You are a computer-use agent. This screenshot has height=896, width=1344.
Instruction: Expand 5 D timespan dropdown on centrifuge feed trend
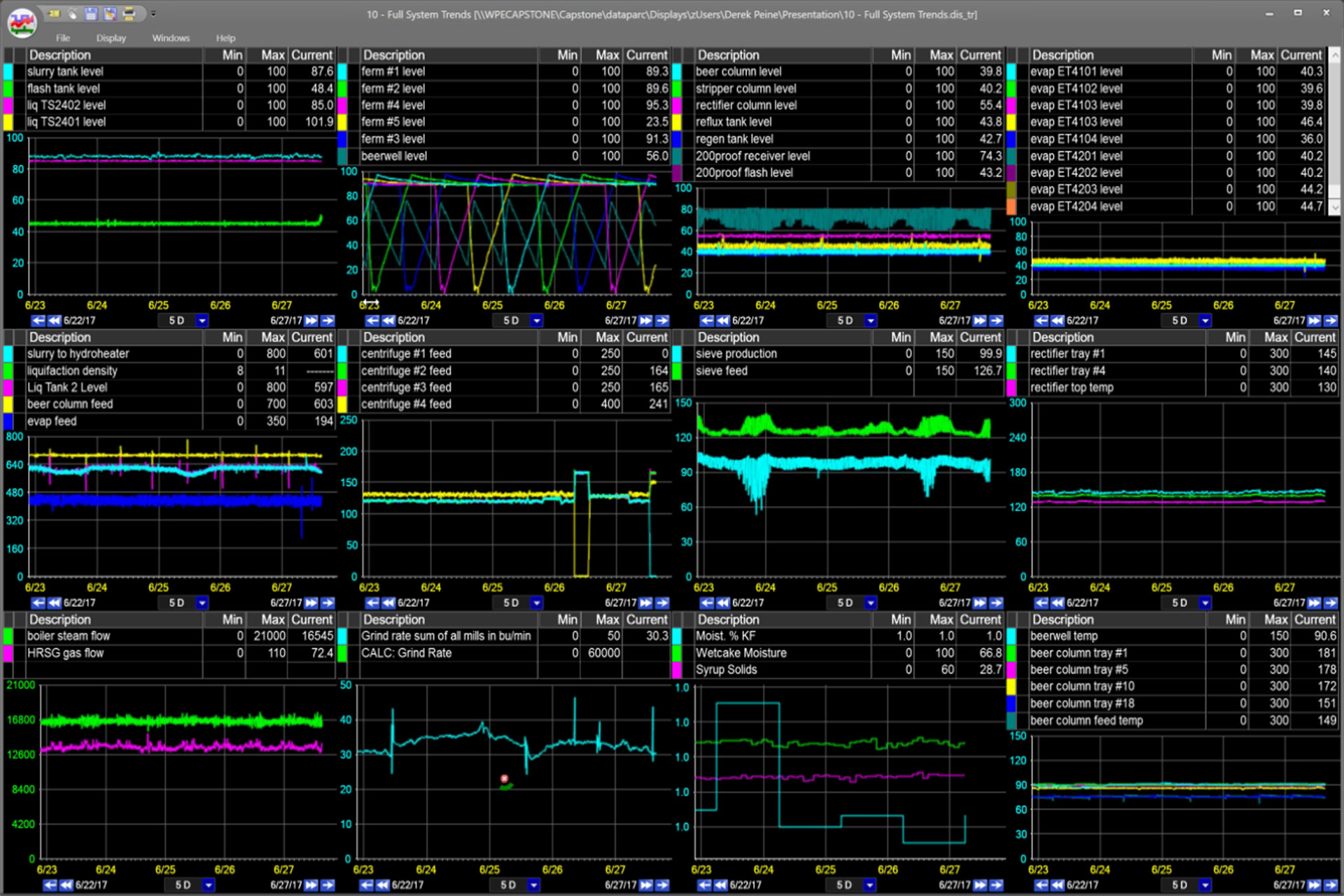point(537,603)
